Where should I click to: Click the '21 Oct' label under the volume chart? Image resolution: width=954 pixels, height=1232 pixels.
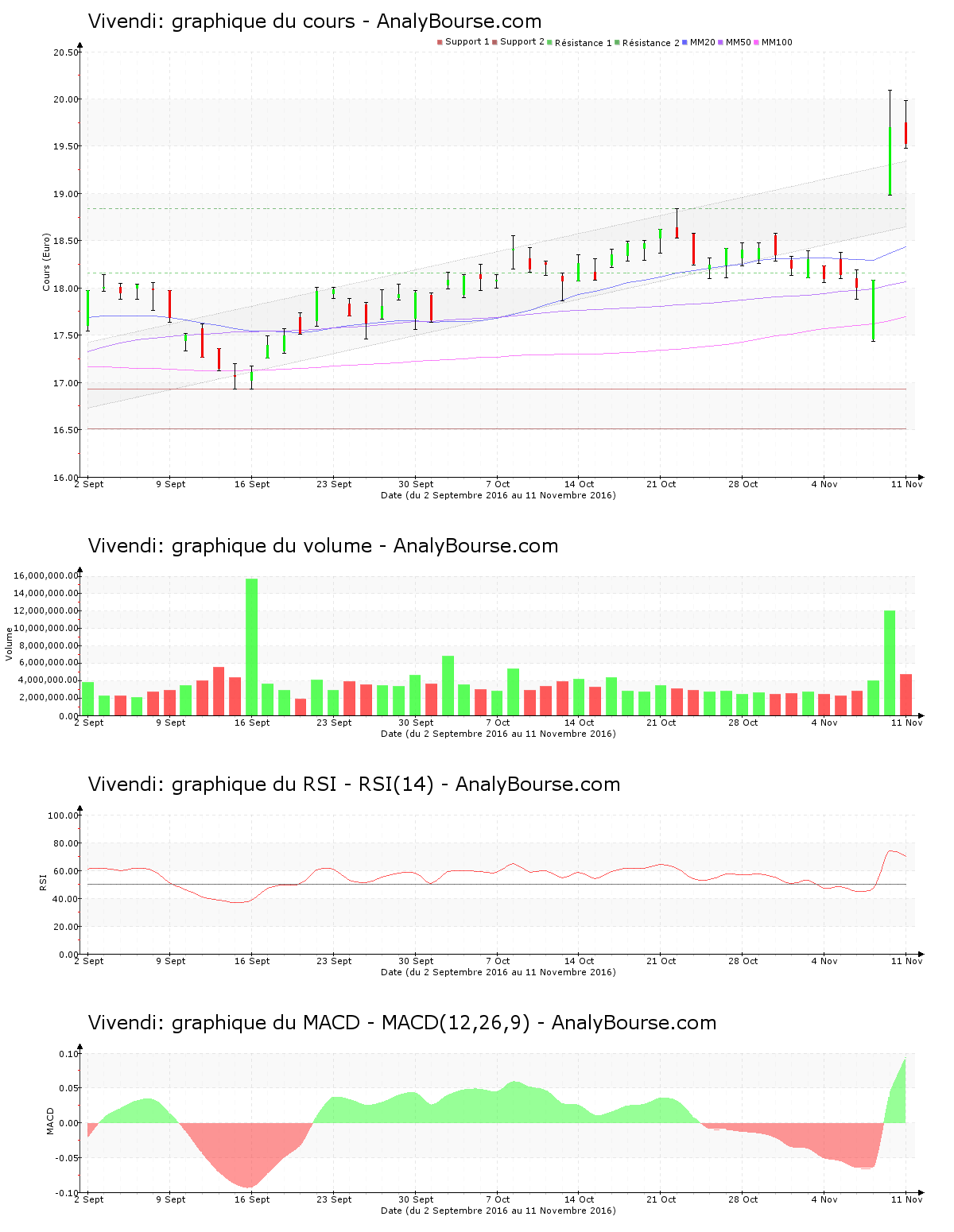tap(661, 723)
